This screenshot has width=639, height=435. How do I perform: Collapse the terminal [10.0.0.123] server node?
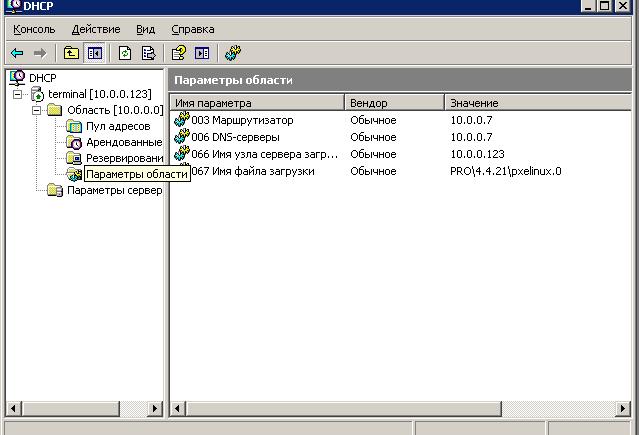point(18,94)
